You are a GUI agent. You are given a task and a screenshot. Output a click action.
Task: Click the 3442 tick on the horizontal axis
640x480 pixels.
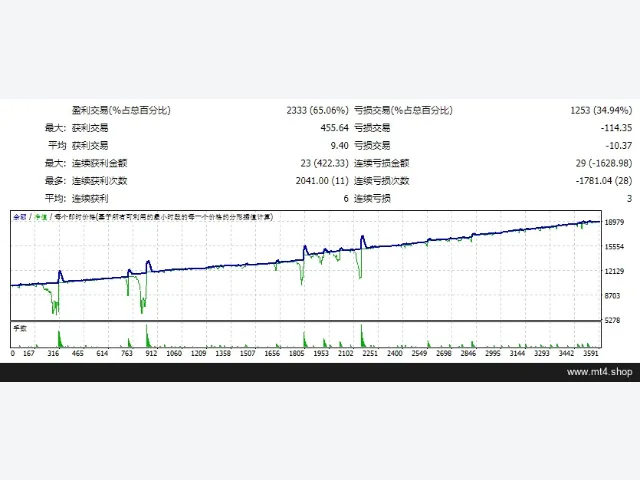coord(566,353)
